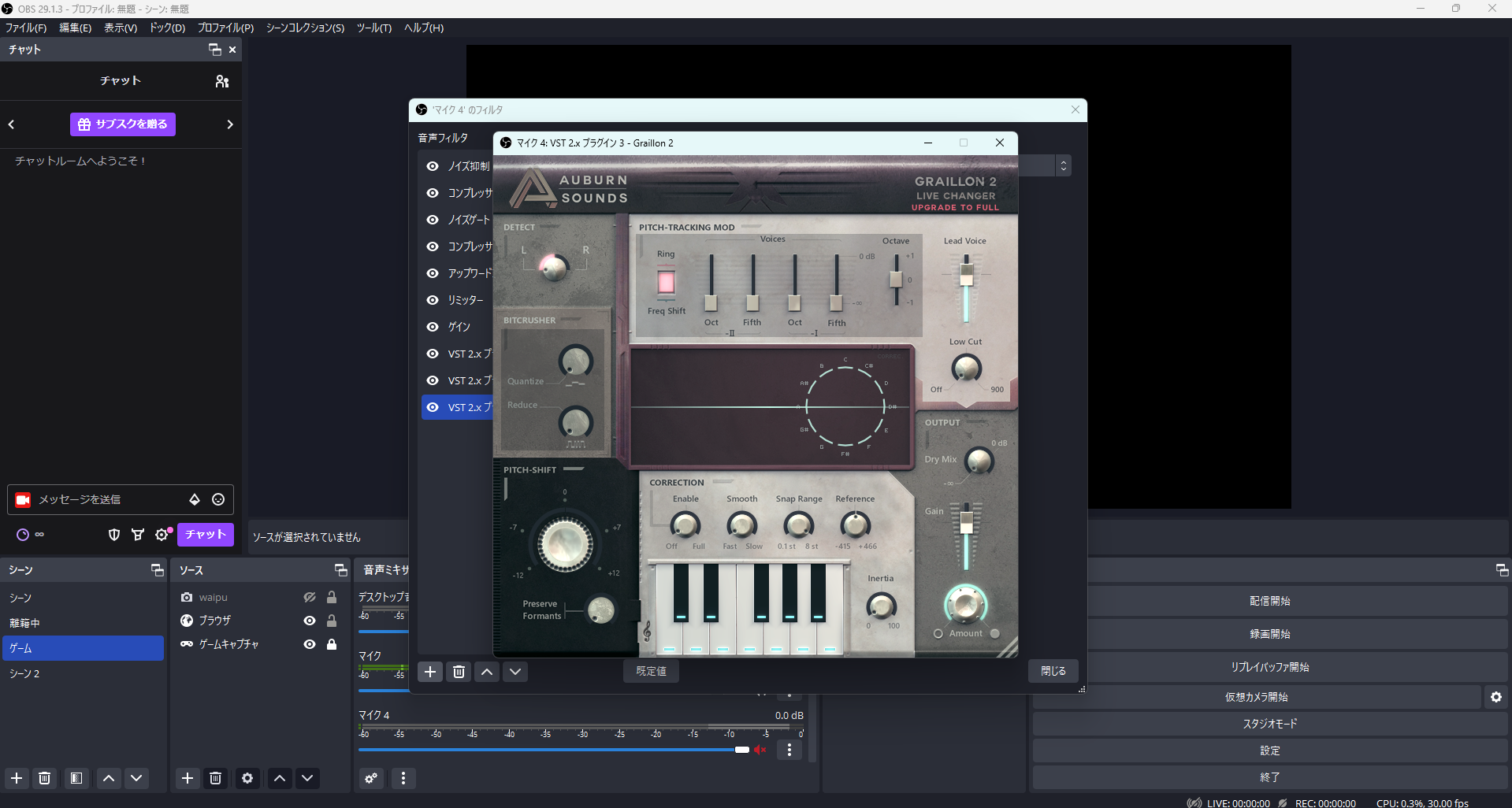The height and width of the screenshot is (808, 1512).
Task: Close filters dialog with 閉じる
Action: pos(1053,671)
